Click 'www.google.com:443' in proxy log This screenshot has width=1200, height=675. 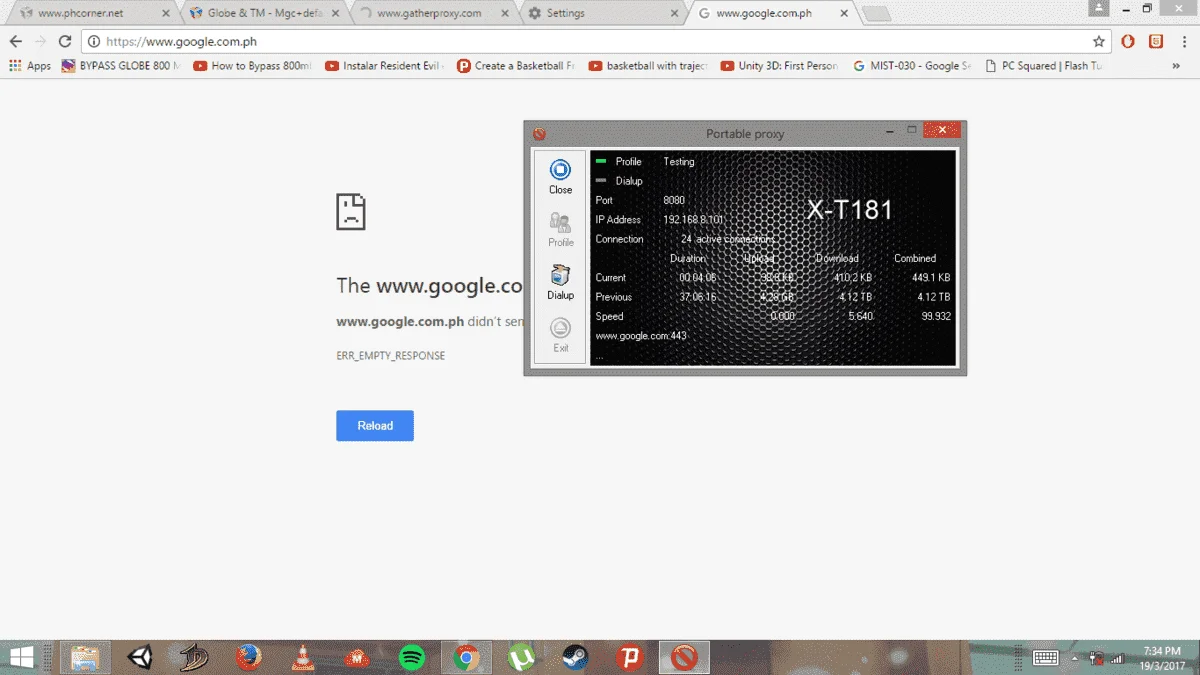tap(641, 336)
